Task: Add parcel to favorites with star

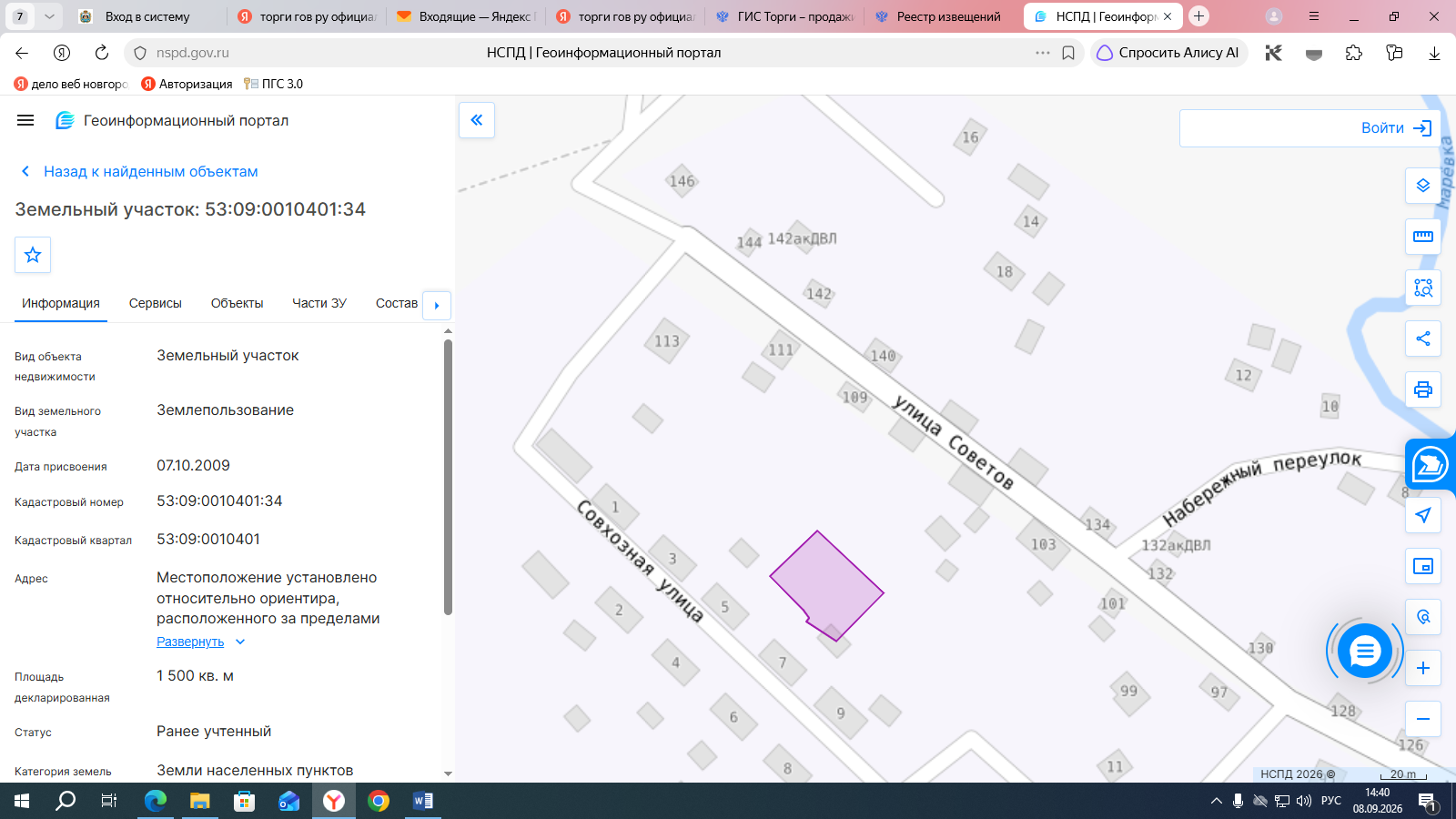Action: 33,255
